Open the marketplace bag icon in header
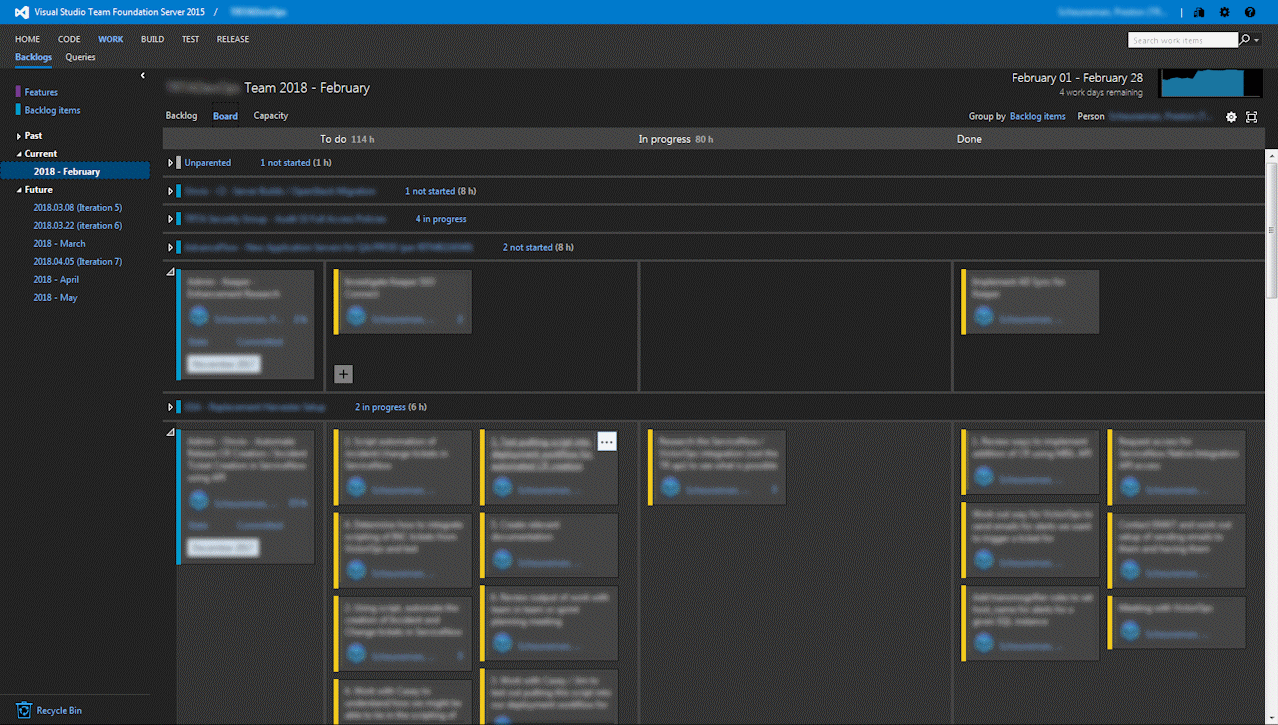The image size is (1278, 725). (1199, 12)
